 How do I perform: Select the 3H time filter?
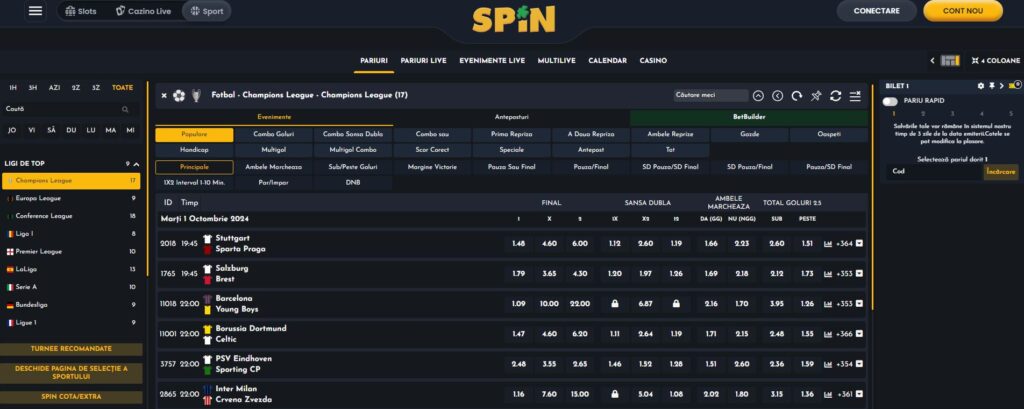point(33,88)
